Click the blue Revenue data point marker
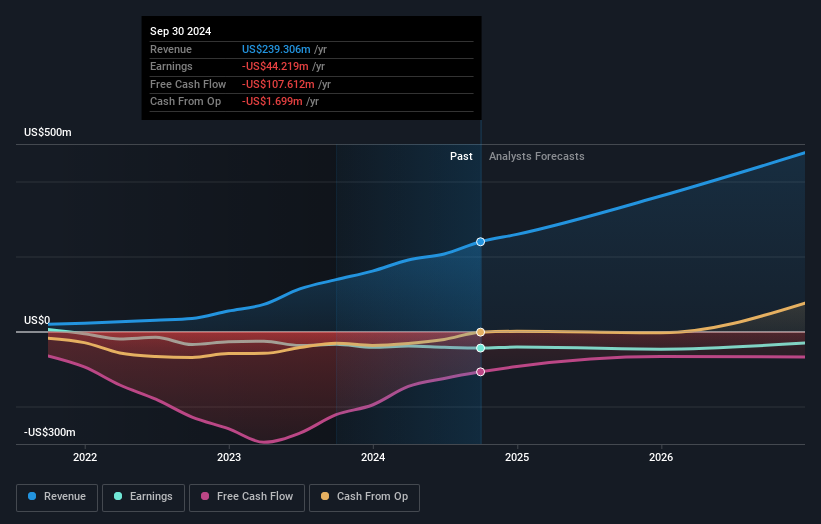The image size is (821, 524). 481,242
